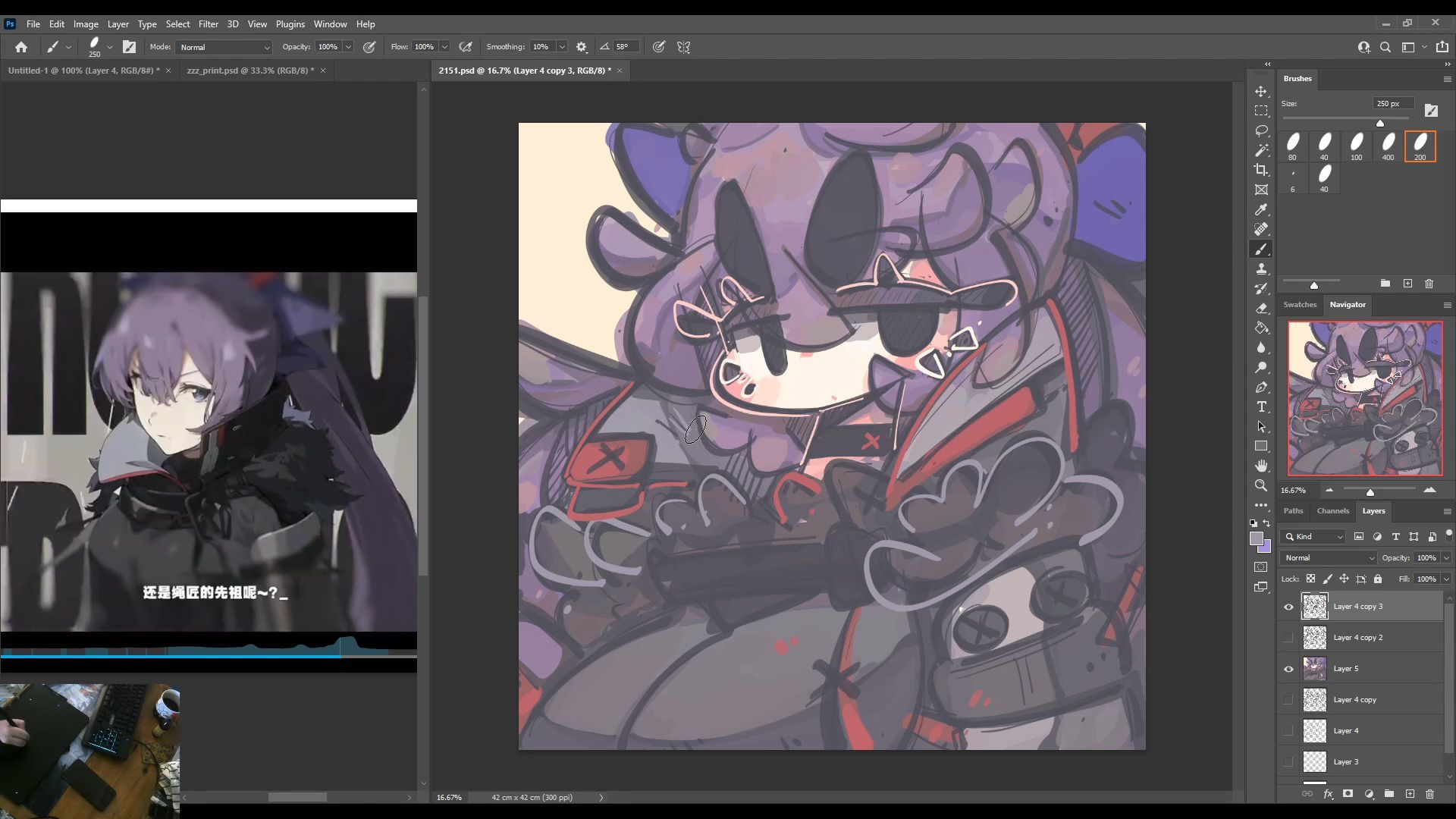Select the Pen tool
Image resolution: width=1456 pixels, height=819 pixels.
point(1261,387)
